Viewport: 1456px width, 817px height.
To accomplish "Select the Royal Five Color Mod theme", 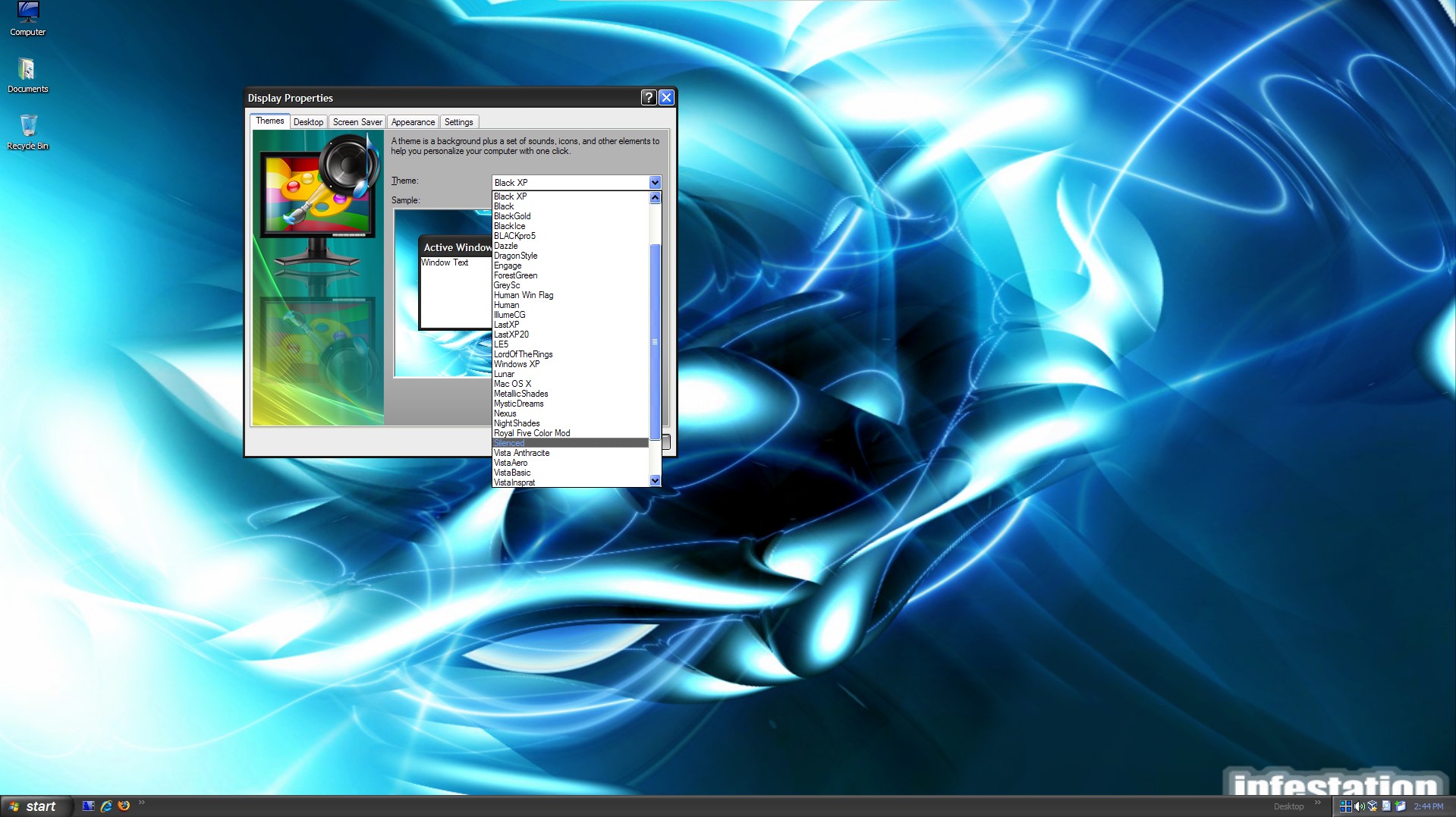I will tap(571, 433).
